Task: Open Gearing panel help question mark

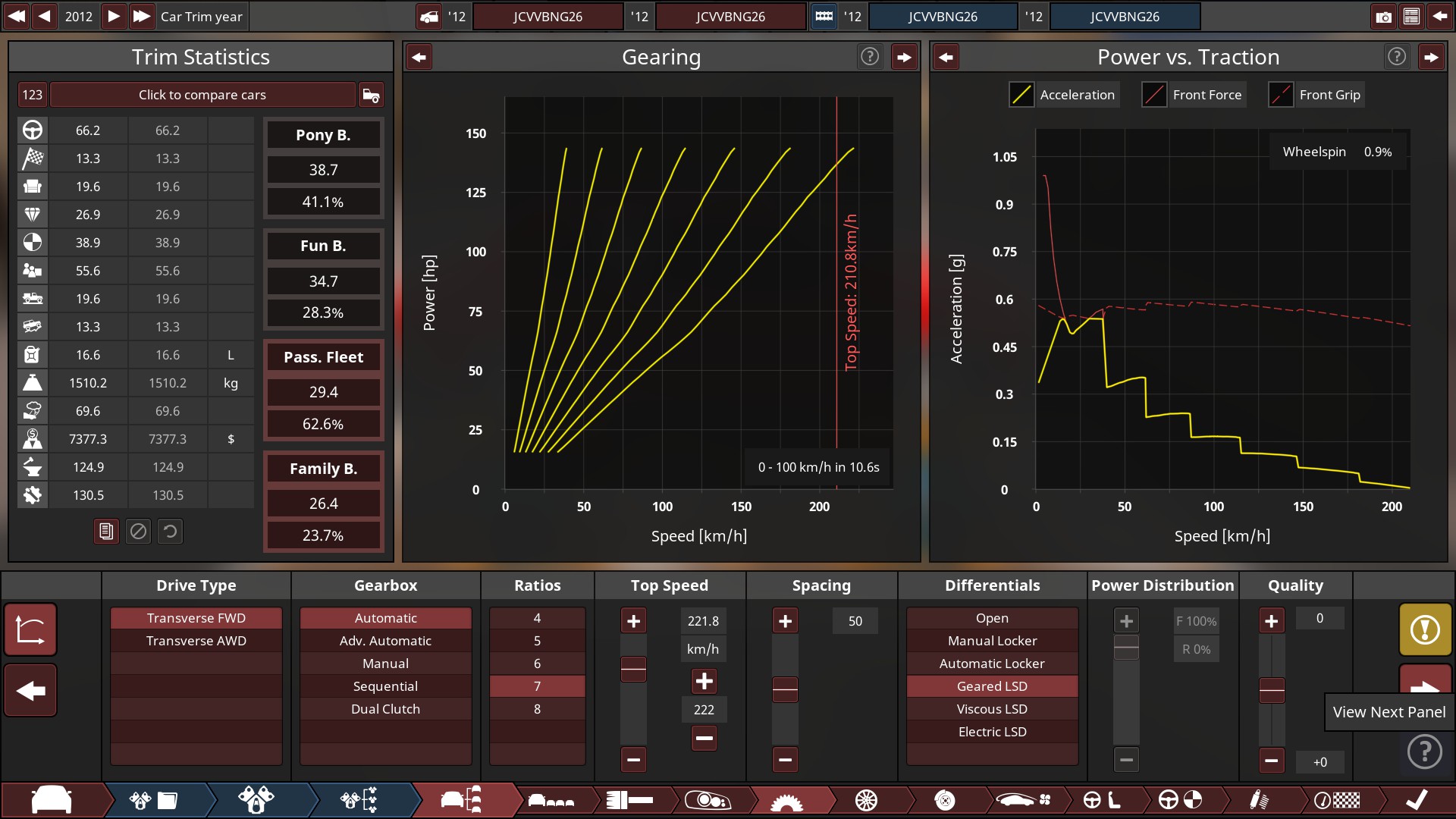Action: tap(870, 56)
